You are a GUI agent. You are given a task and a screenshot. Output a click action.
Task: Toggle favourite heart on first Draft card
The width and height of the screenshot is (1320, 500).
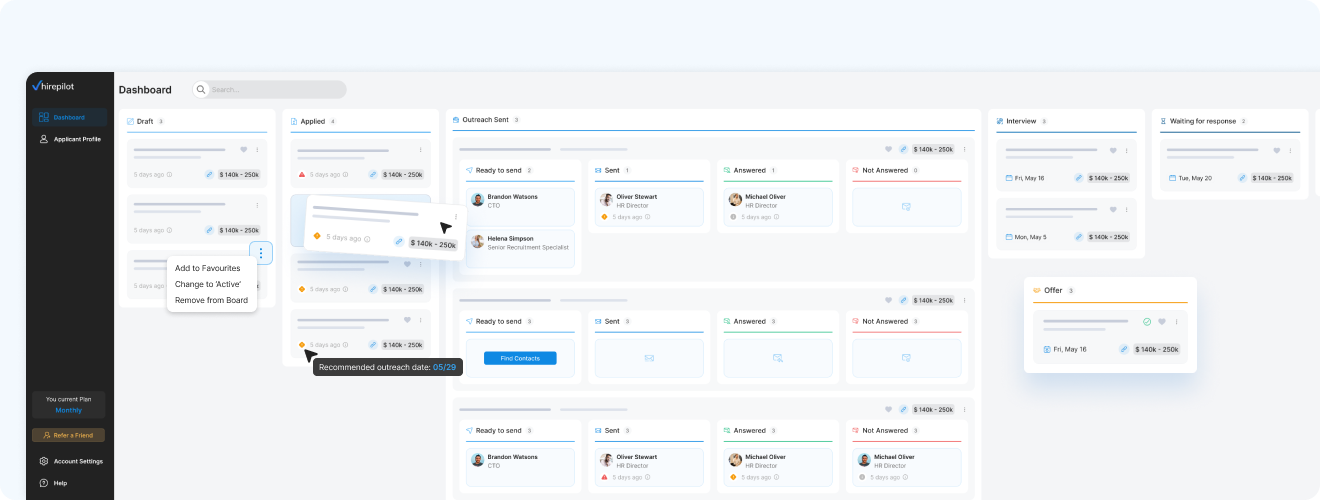click(243, 150)
